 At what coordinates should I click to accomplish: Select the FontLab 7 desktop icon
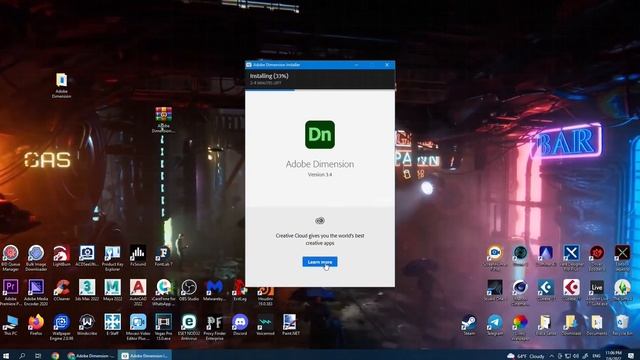click(x=162, y=256)
